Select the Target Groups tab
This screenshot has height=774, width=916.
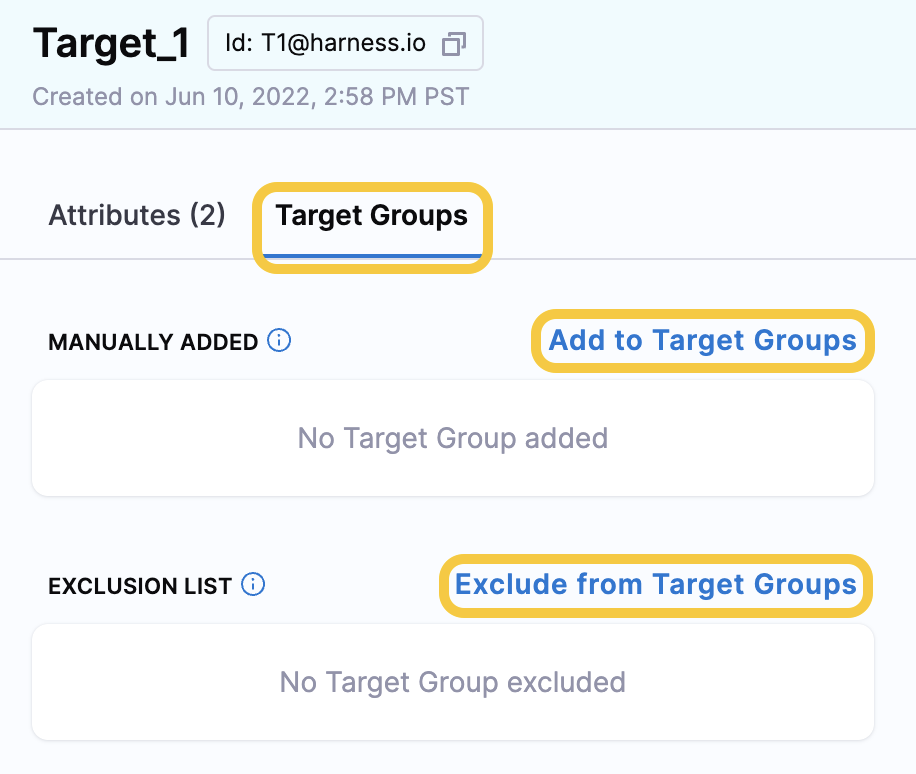pos(371,215)
